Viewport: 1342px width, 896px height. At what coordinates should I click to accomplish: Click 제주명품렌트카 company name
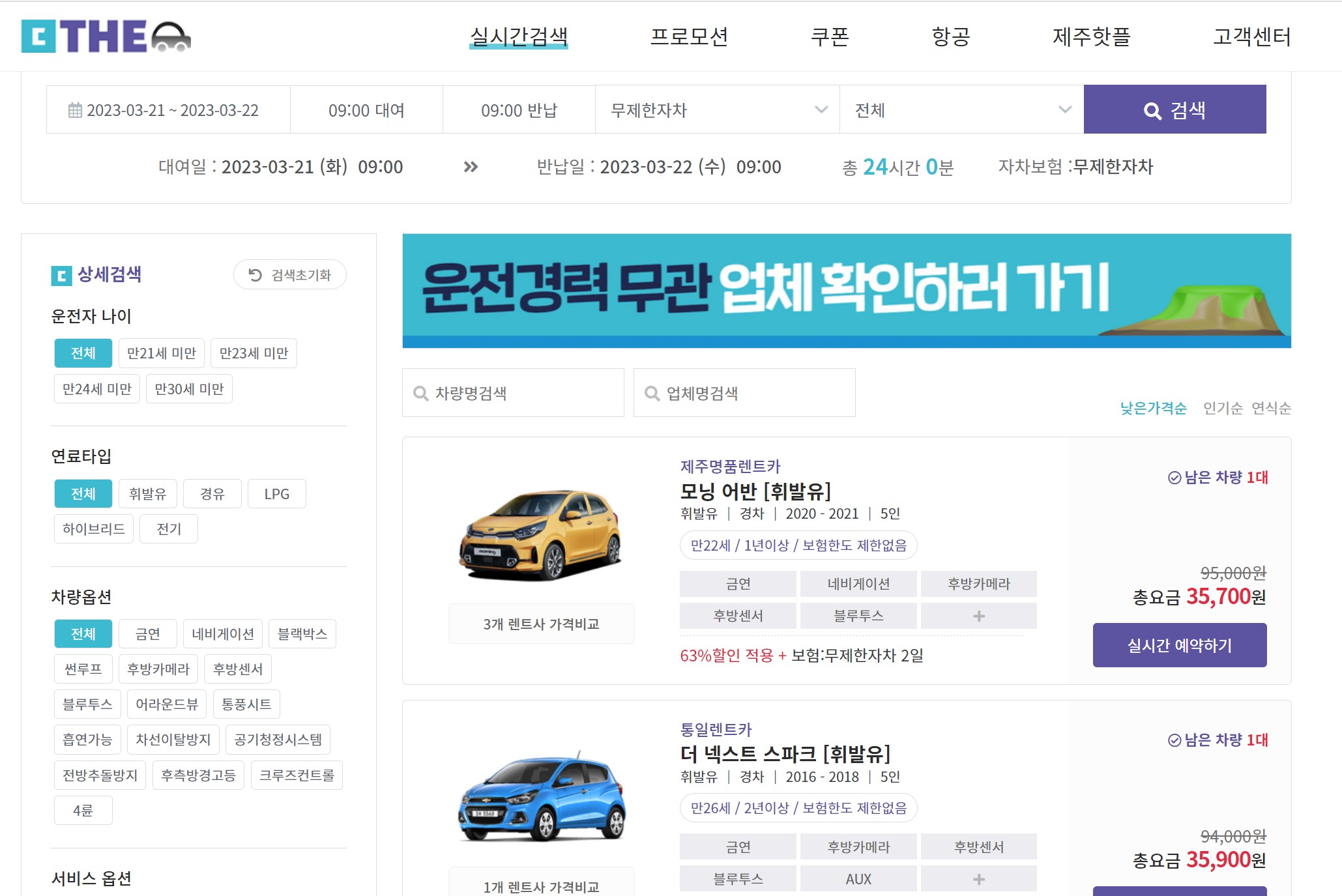pos(730,467)
